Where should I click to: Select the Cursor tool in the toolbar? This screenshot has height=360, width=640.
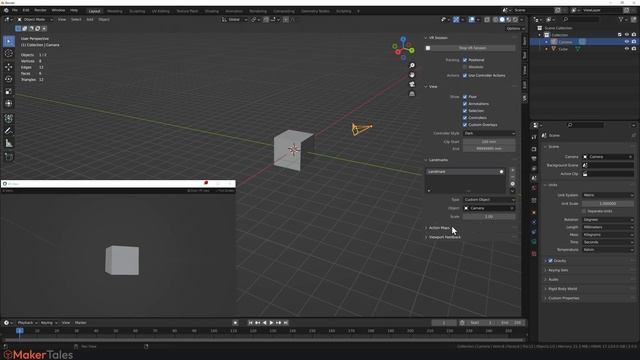9,53
